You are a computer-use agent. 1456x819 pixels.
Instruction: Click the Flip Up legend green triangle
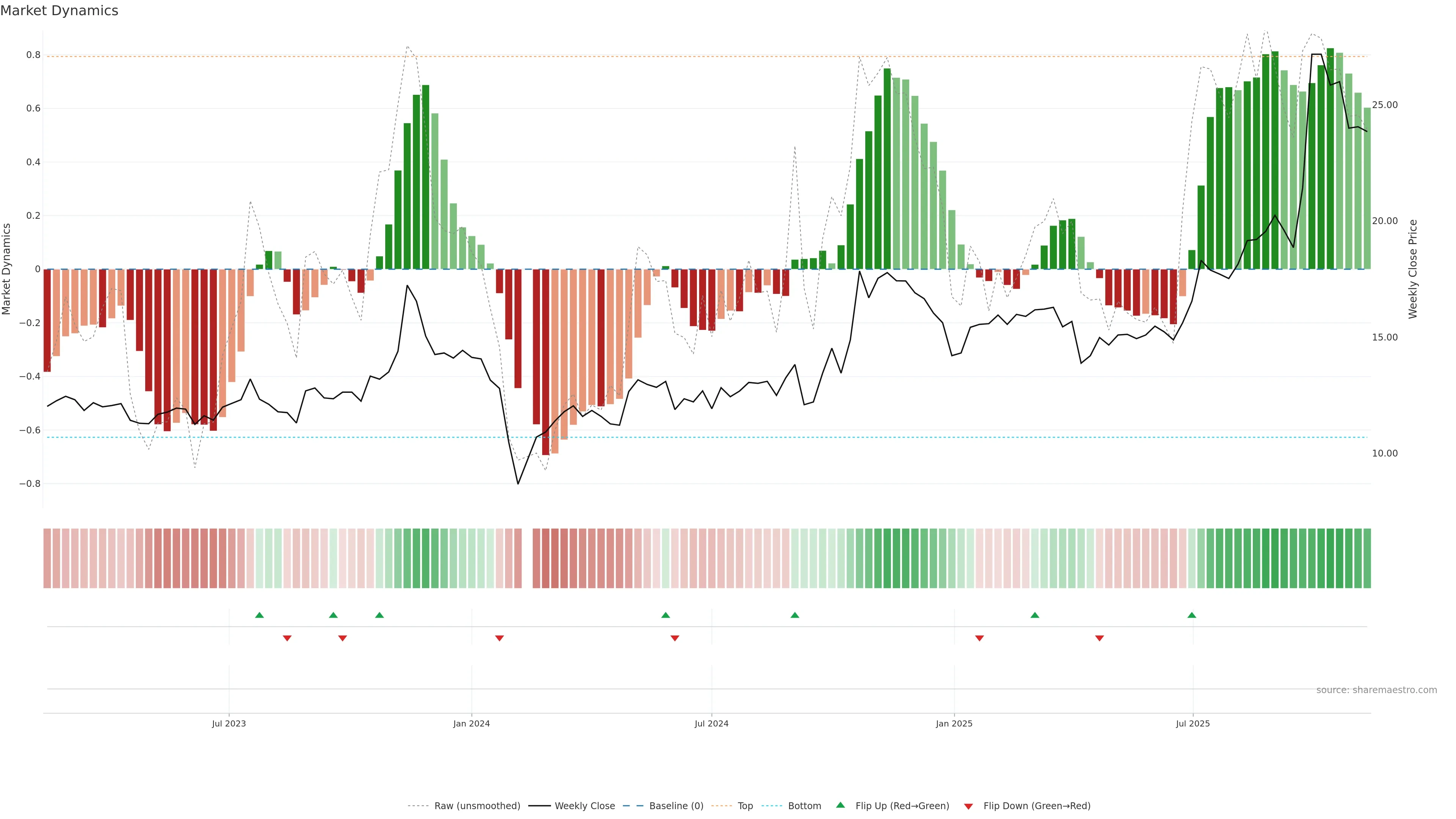[x=840, y=805]
